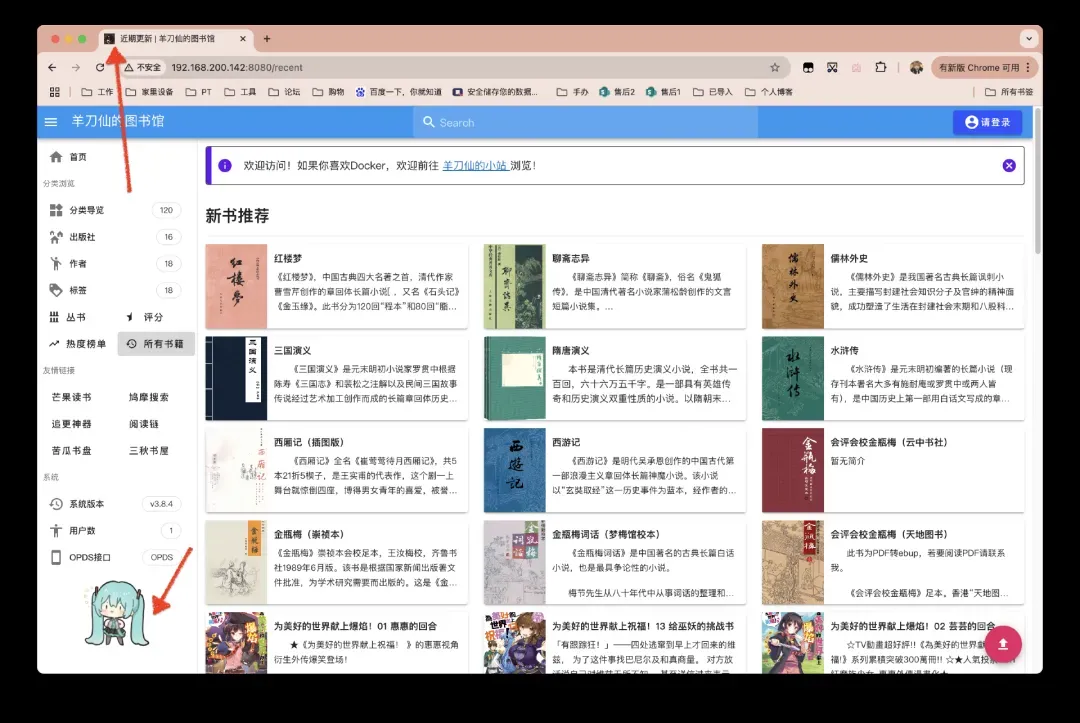Open the 首页 home page in the sidebar
The image size is (1080, 723).
click(x=77, y=157)
